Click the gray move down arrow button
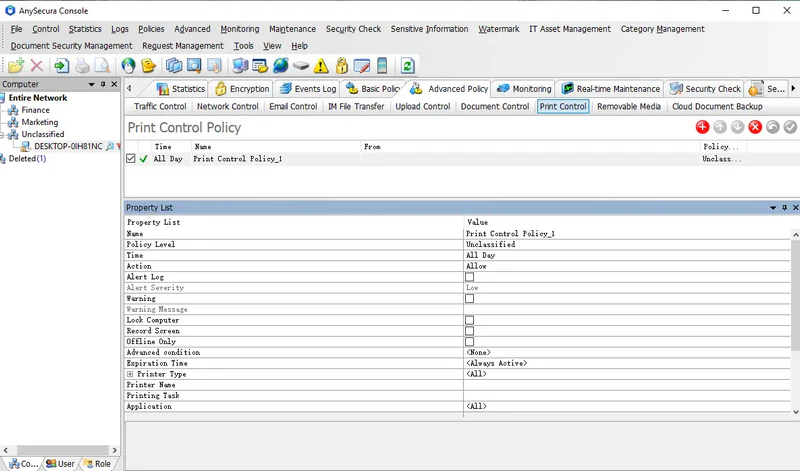The height and width of the screenshot is (471, 800). pos(737,127)
